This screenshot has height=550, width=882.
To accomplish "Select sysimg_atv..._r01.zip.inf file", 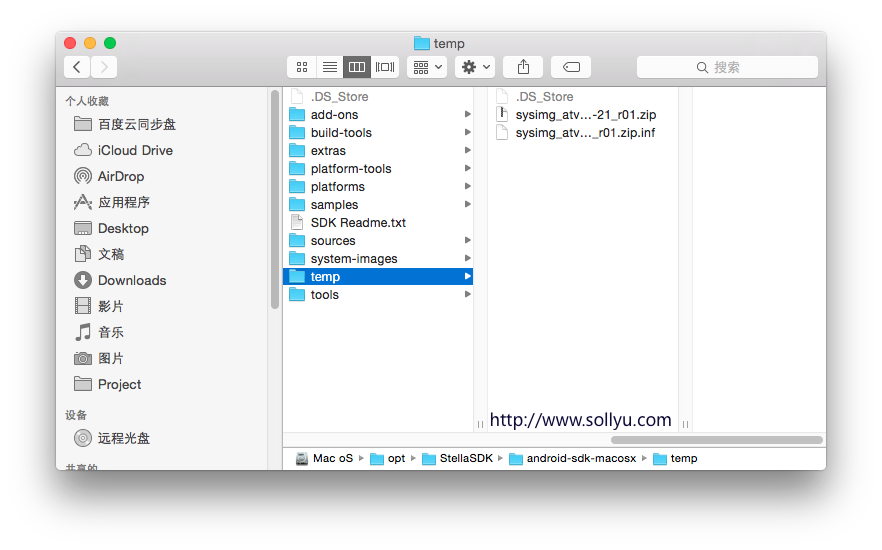I will [x=585, y=133].
